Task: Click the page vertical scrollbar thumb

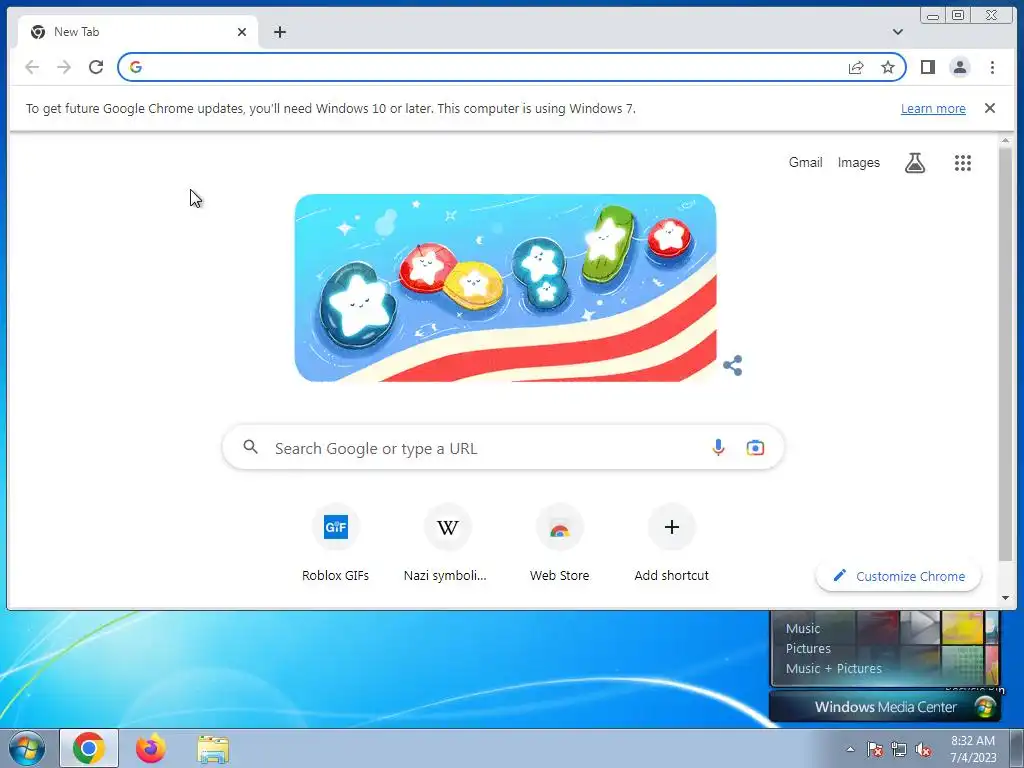Action: click(1005, 353)
